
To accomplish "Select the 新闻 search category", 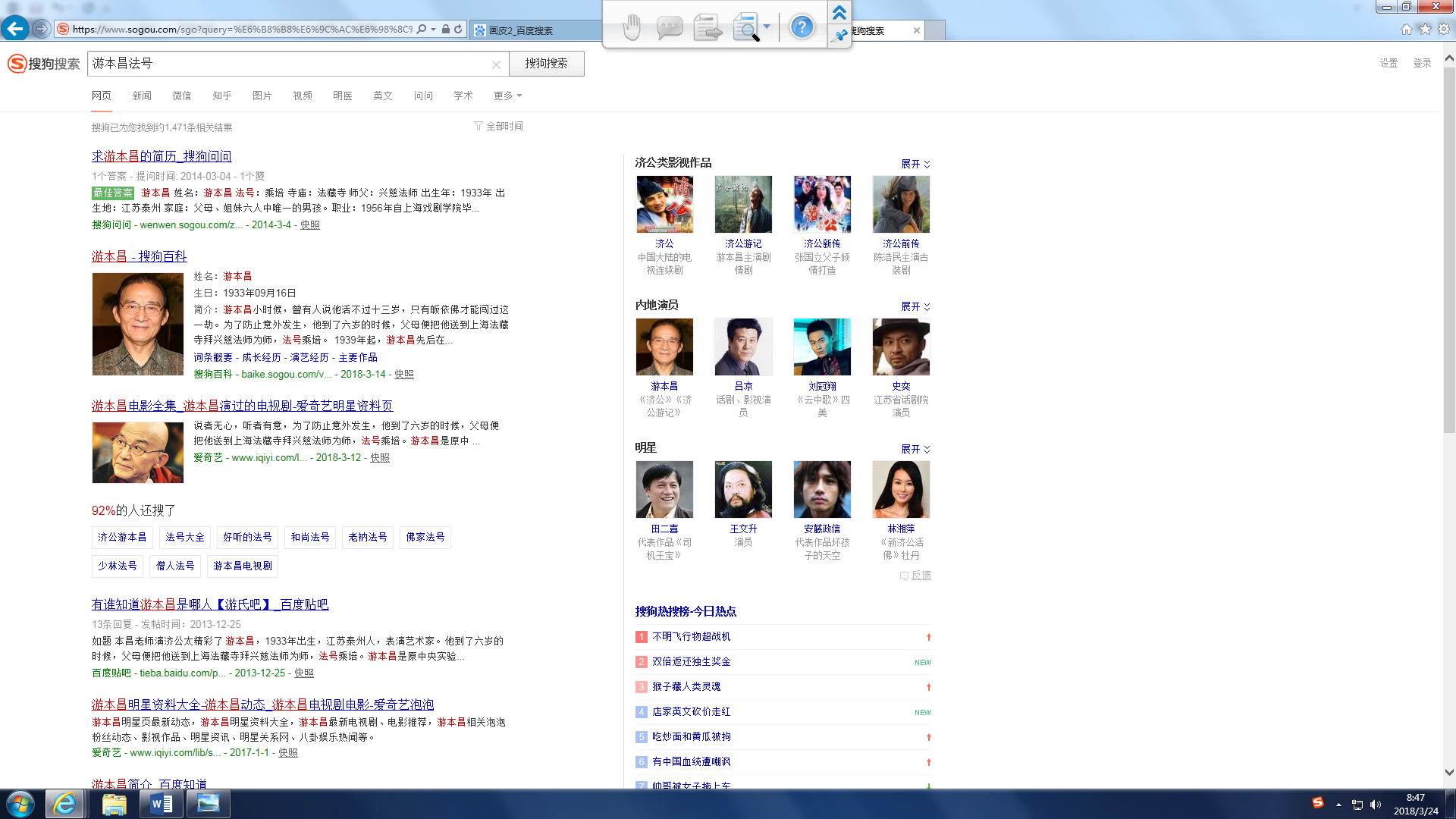I will click(x=142, y=96).
